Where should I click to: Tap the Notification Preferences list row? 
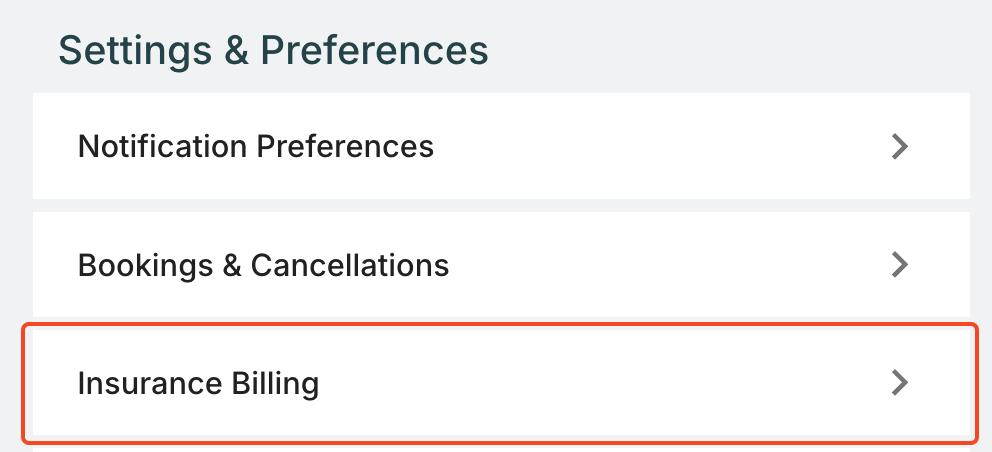click(500, 147)
